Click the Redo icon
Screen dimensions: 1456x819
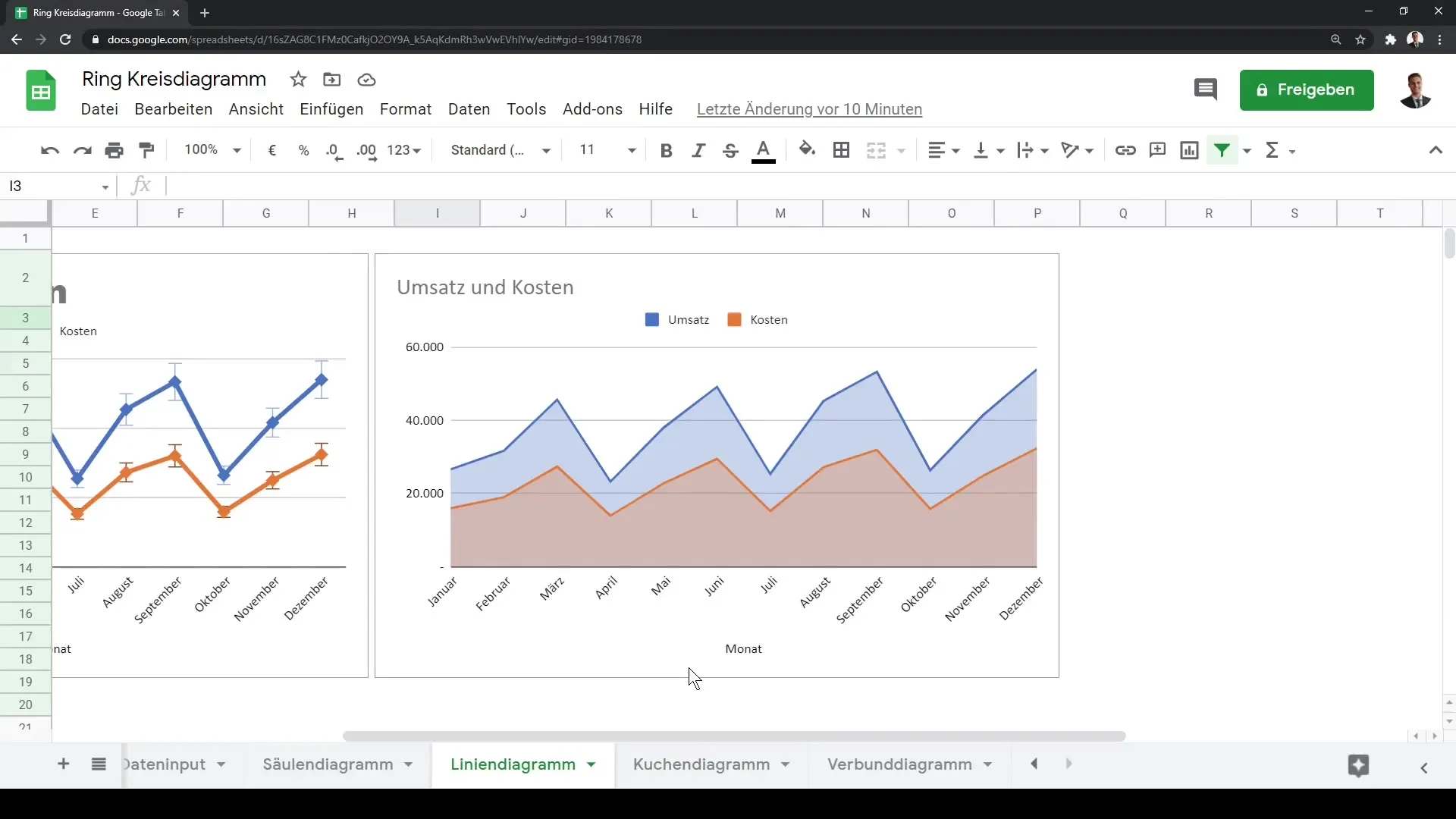(x=82, y=150)
